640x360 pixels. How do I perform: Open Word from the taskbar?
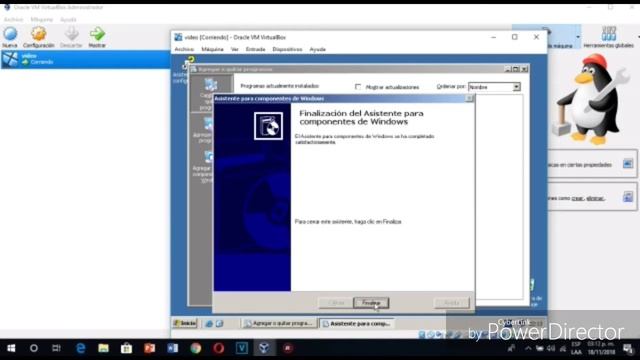pos(173,348)
